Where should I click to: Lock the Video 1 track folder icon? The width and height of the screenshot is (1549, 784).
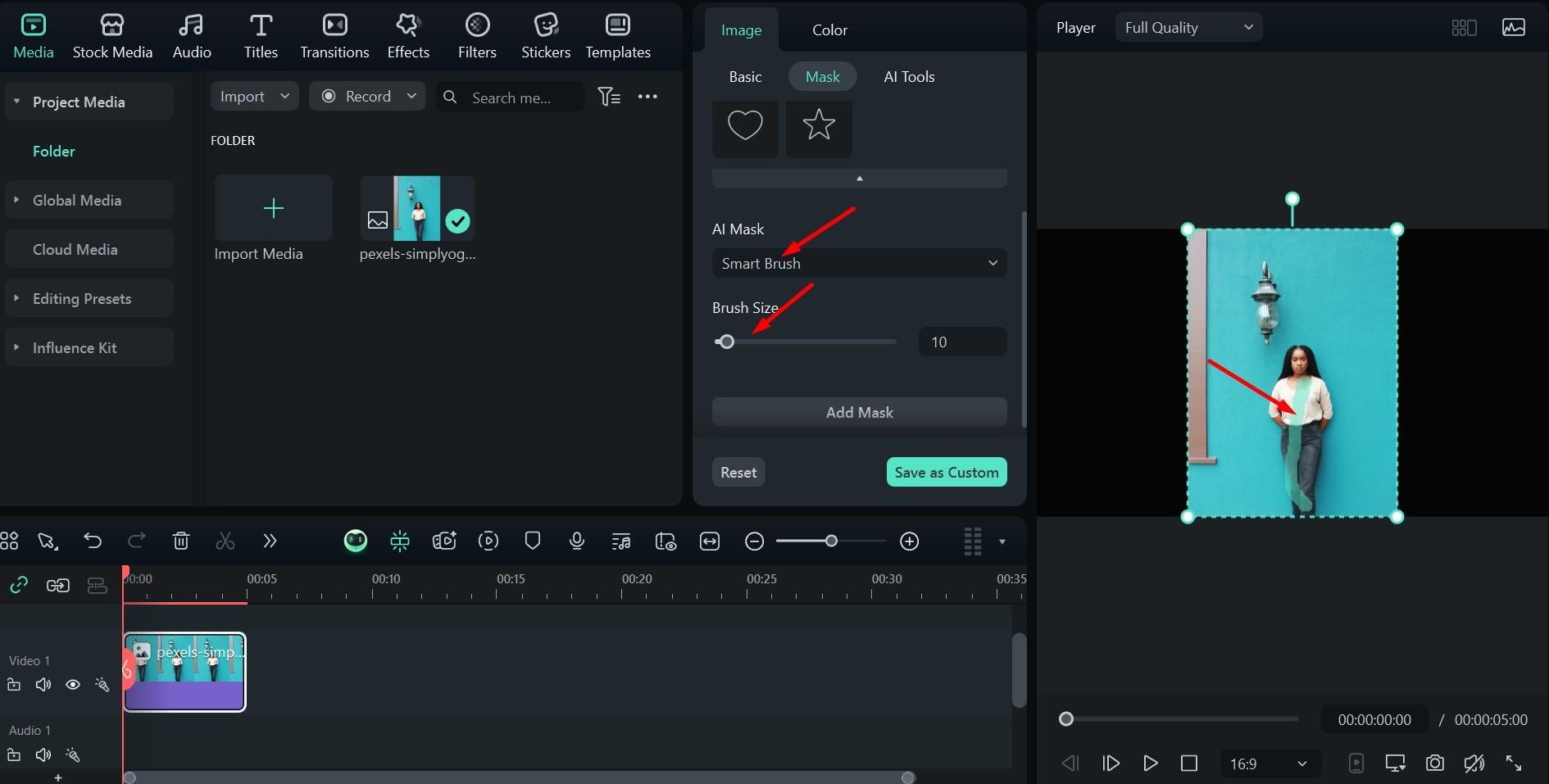(14, 685)
